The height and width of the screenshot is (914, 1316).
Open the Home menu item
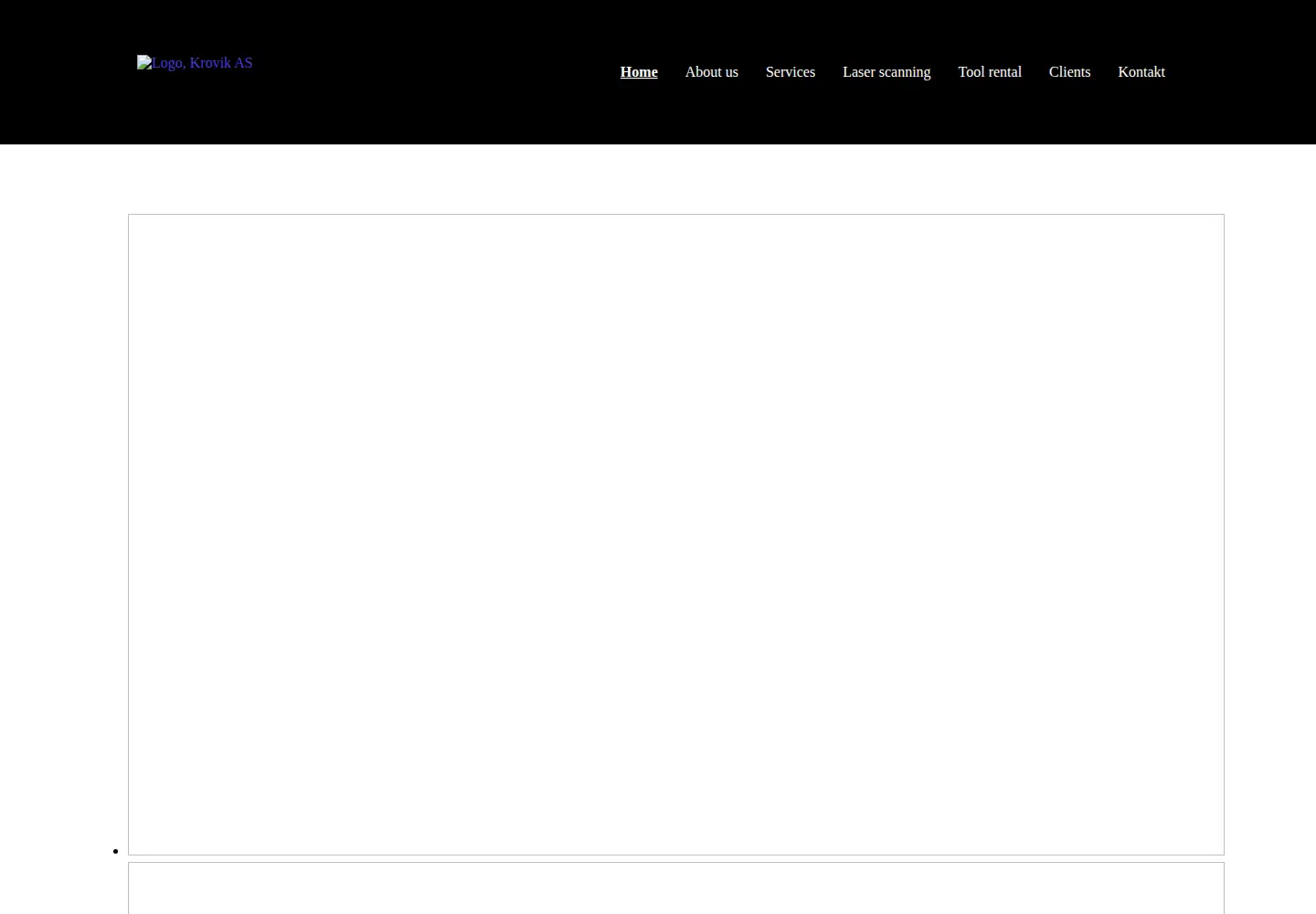coord(639,72)
